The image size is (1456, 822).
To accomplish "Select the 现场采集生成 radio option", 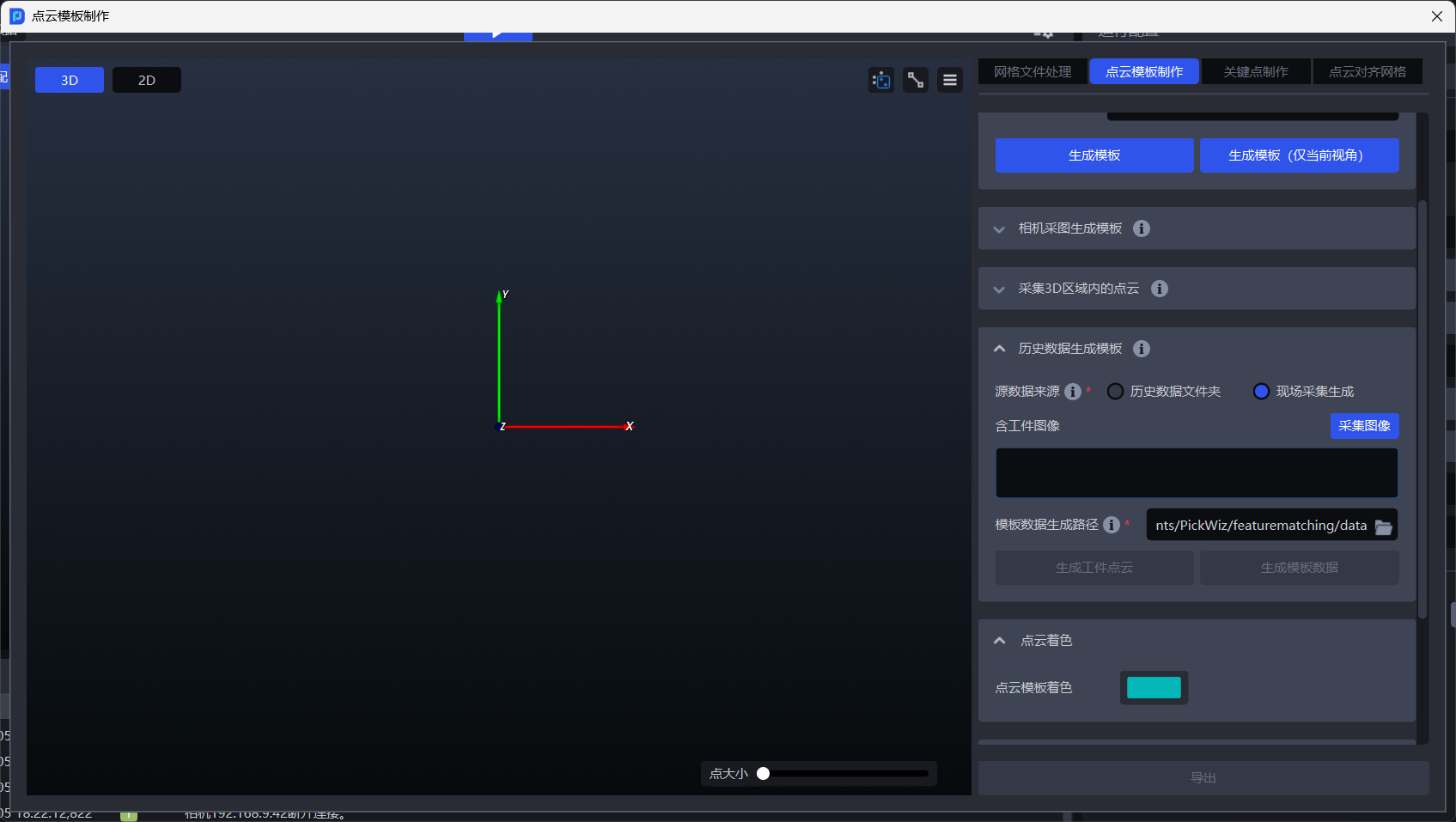I will click(1261, 392).
